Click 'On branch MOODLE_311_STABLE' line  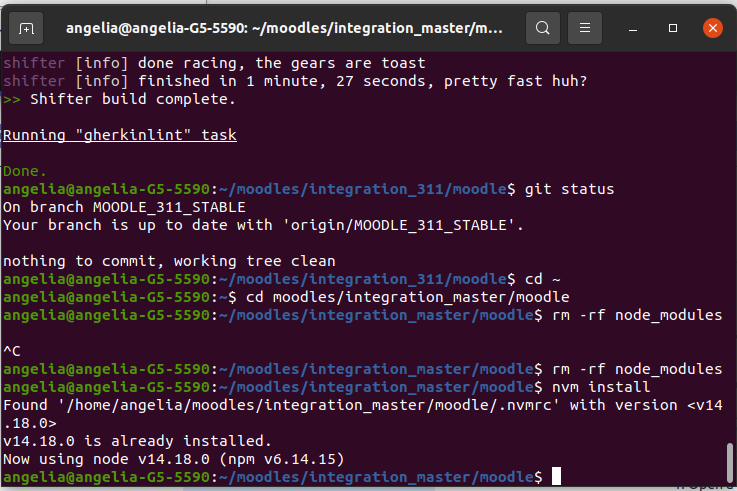click(124, 207)
